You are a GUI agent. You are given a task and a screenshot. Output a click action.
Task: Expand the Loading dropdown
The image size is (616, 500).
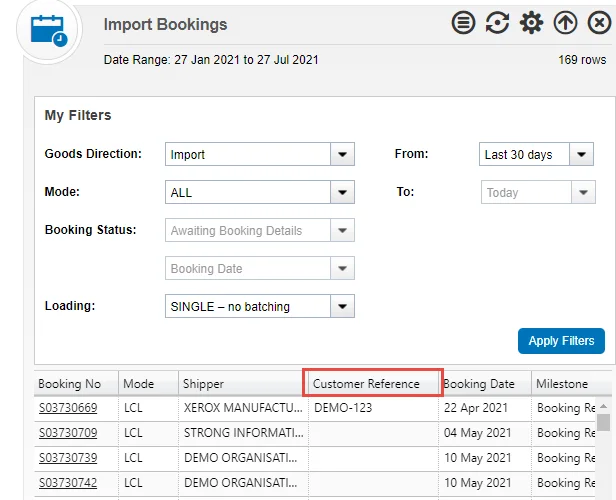tap(342, 307)
